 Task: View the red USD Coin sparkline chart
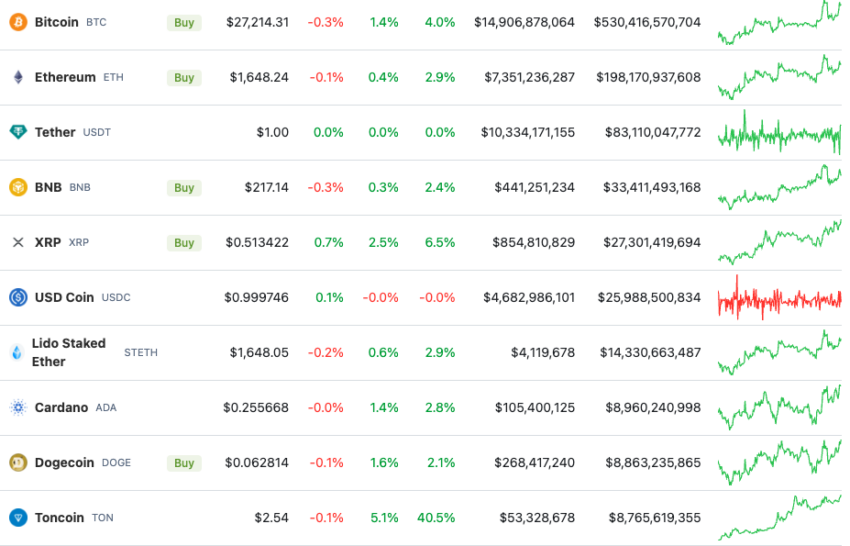pyautogui.click(x=780, y=298)
